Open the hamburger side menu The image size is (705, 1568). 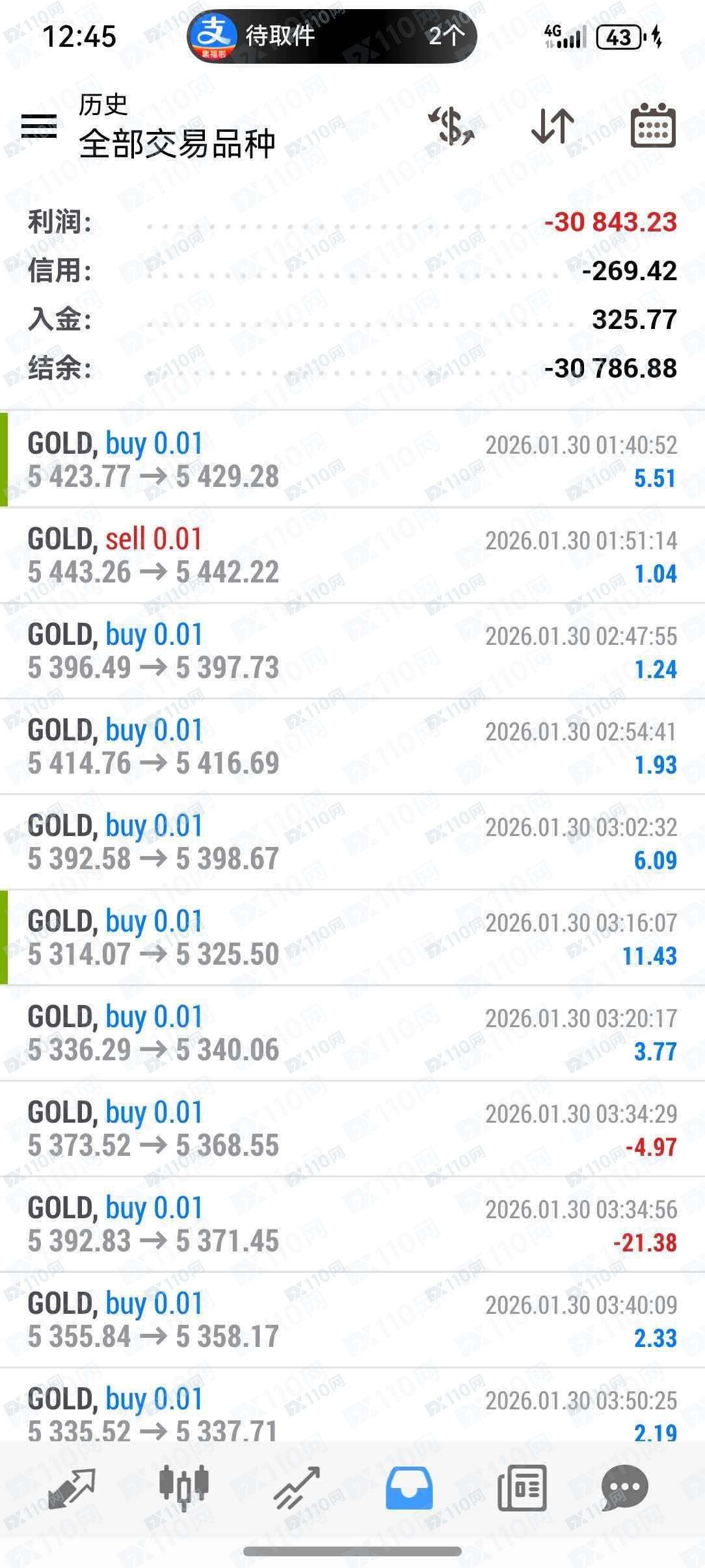tap(39, 126)
